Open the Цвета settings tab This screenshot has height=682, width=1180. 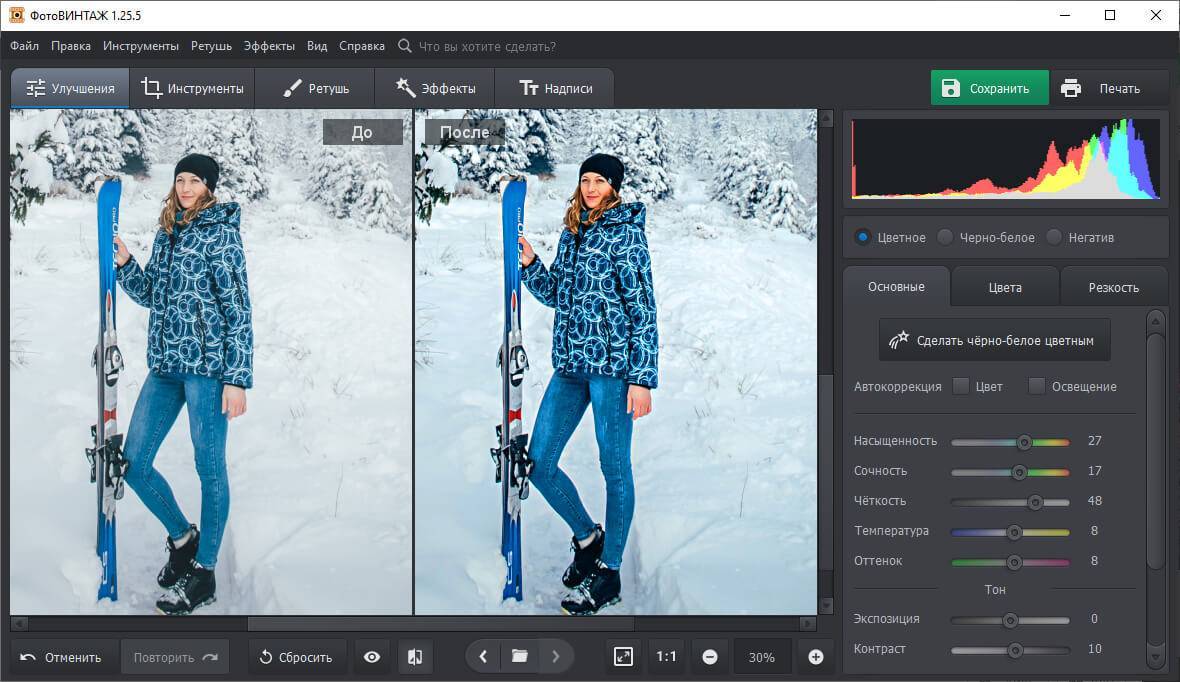pyautogui.click(x=1005, y=287)
